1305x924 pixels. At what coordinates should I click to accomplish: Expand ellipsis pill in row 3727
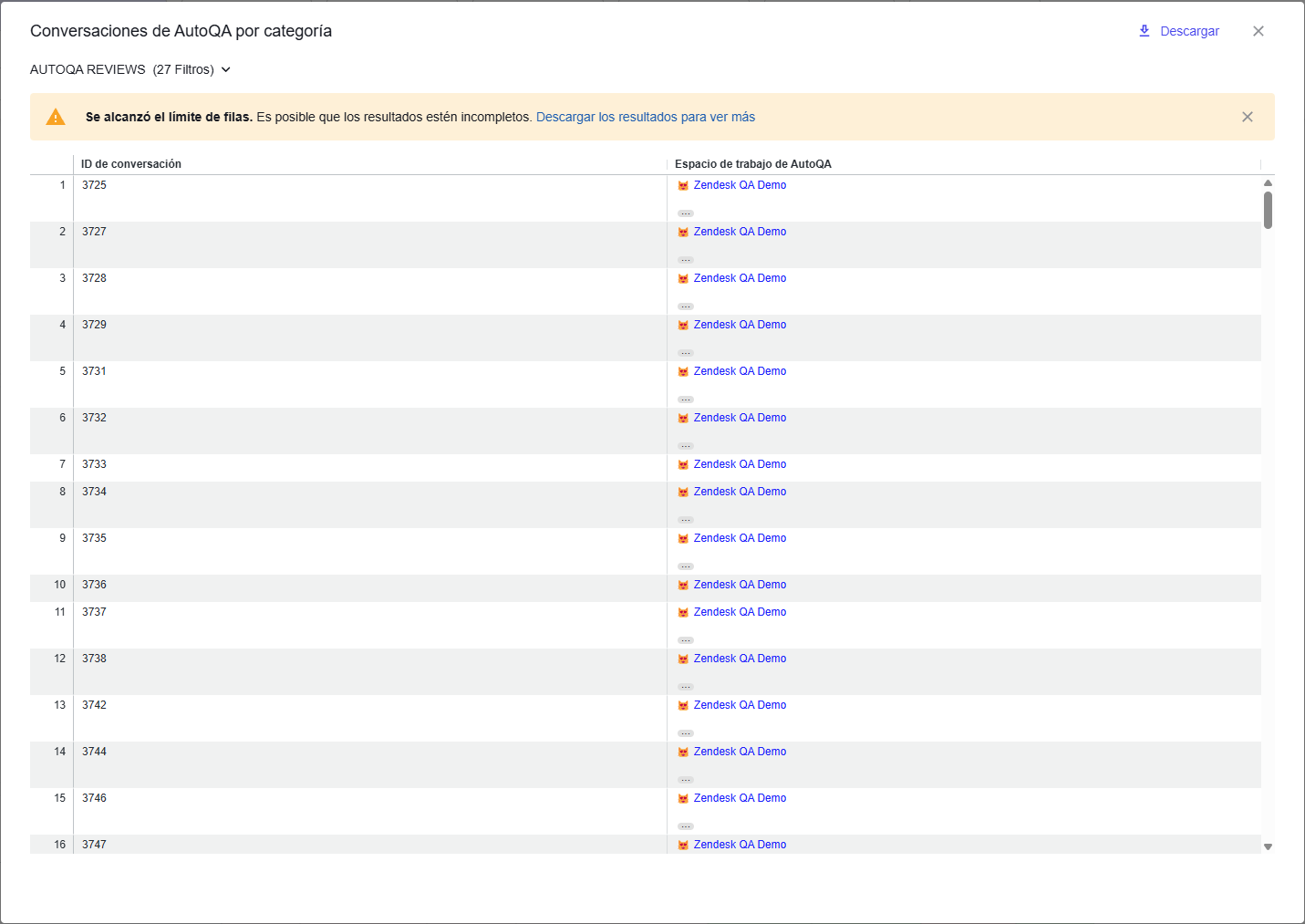[686, 260]
